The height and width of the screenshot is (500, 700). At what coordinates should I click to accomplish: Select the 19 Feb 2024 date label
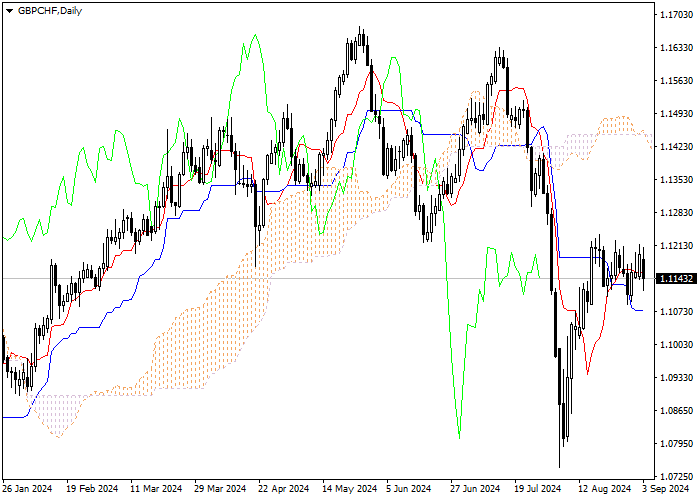coord(92,489)
